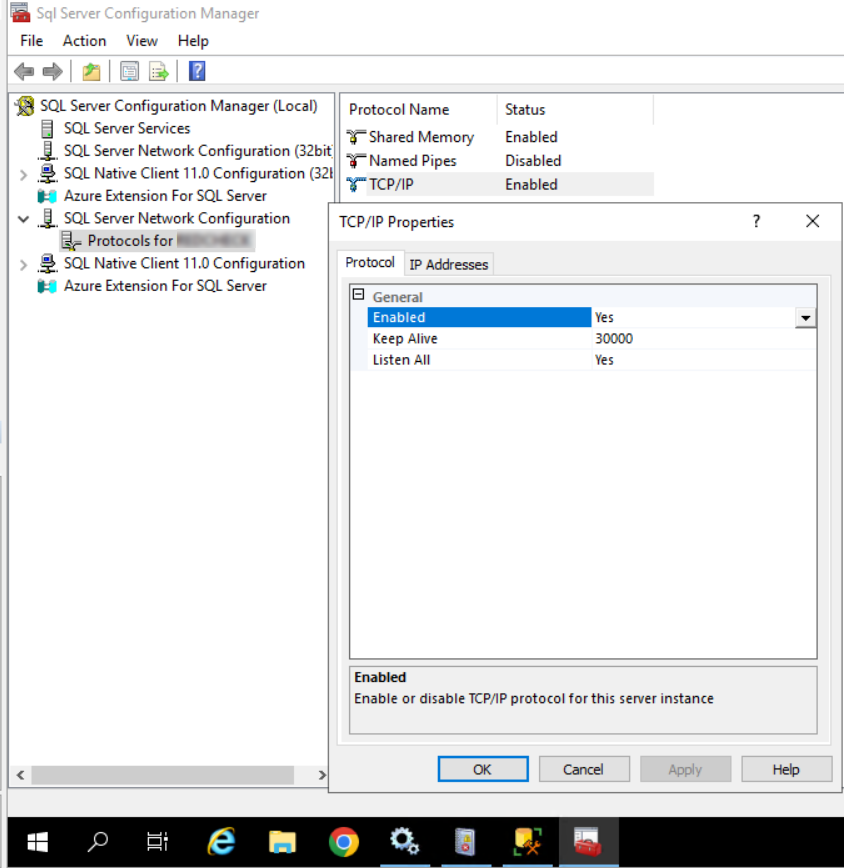Open the properties toolbar icon
This screenshot has width=844, height=868.
click(x=130, y=70)
